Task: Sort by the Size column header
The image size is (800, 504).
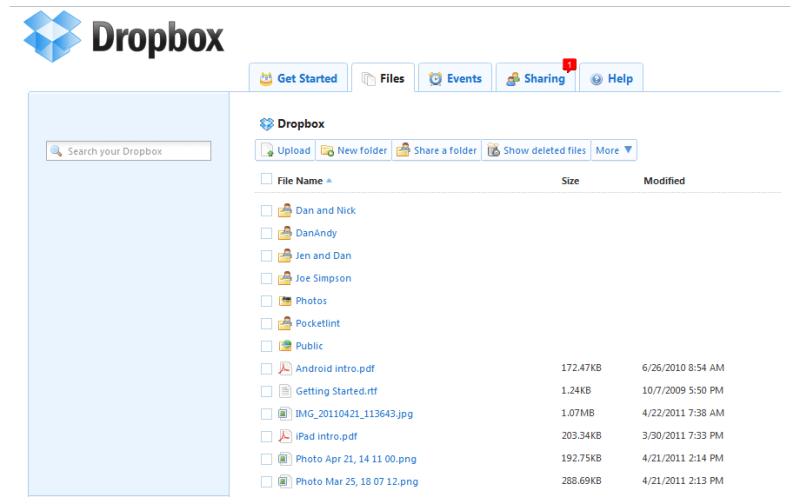Action: tap(570, 181)
